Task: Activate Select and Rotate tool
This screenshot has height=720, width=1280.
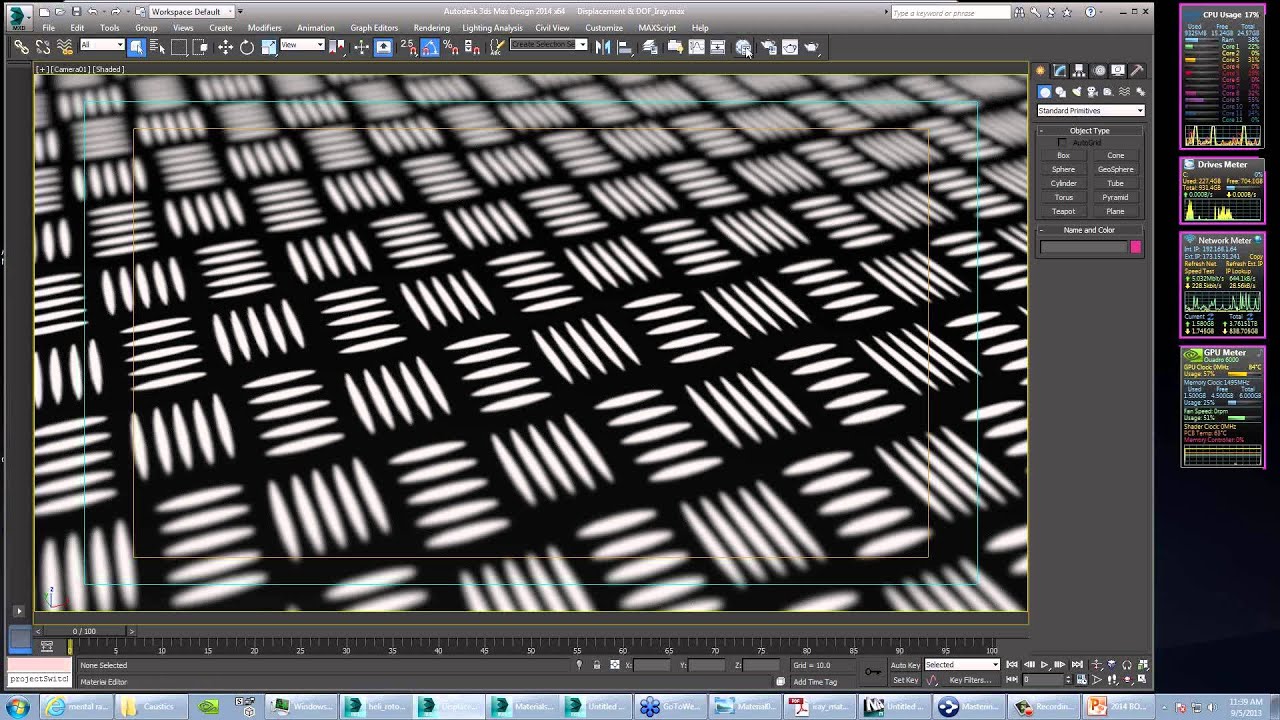Action: 247,47
